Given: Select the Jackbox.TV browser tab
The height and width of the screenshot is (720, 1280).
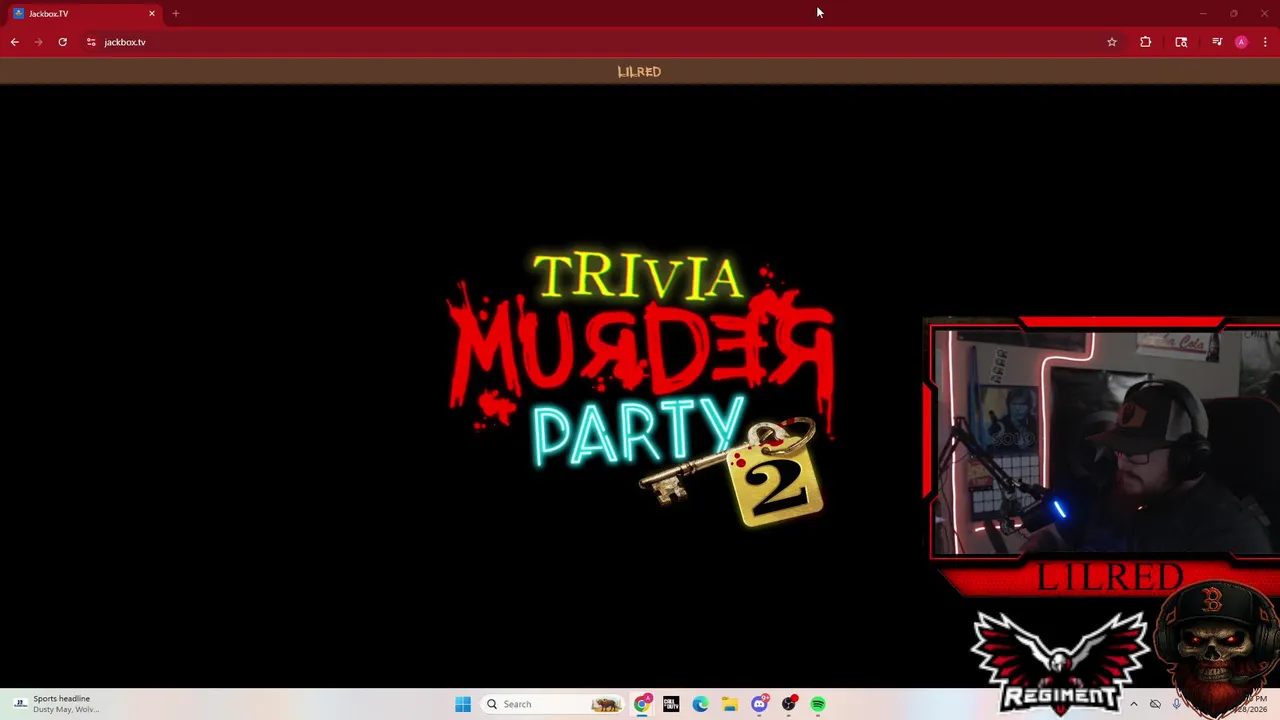Looking at the screenshot, I should tap(85, 14).
